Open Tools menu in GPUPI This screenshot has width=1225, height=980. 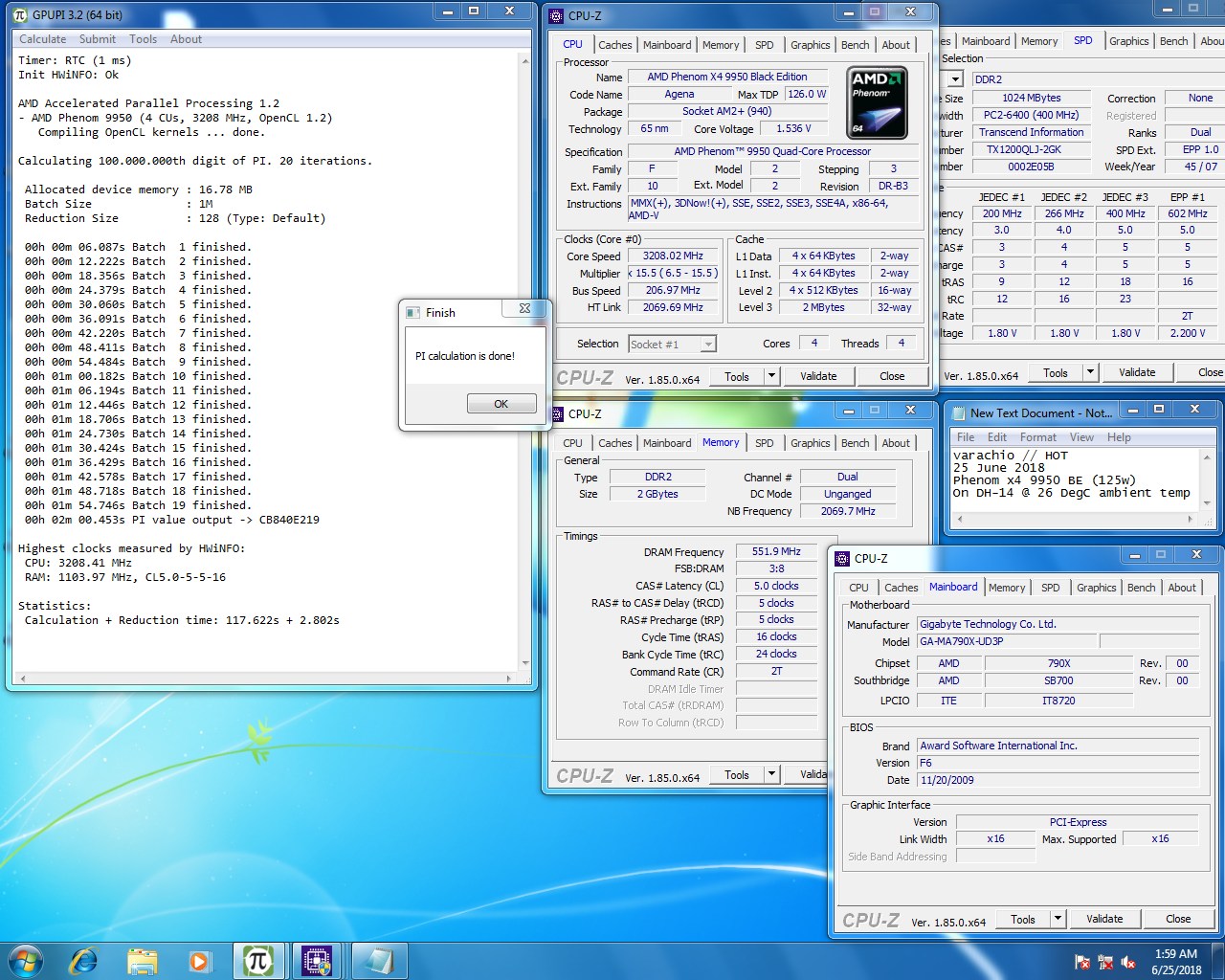pyautogui.click(x=144, y=39)
